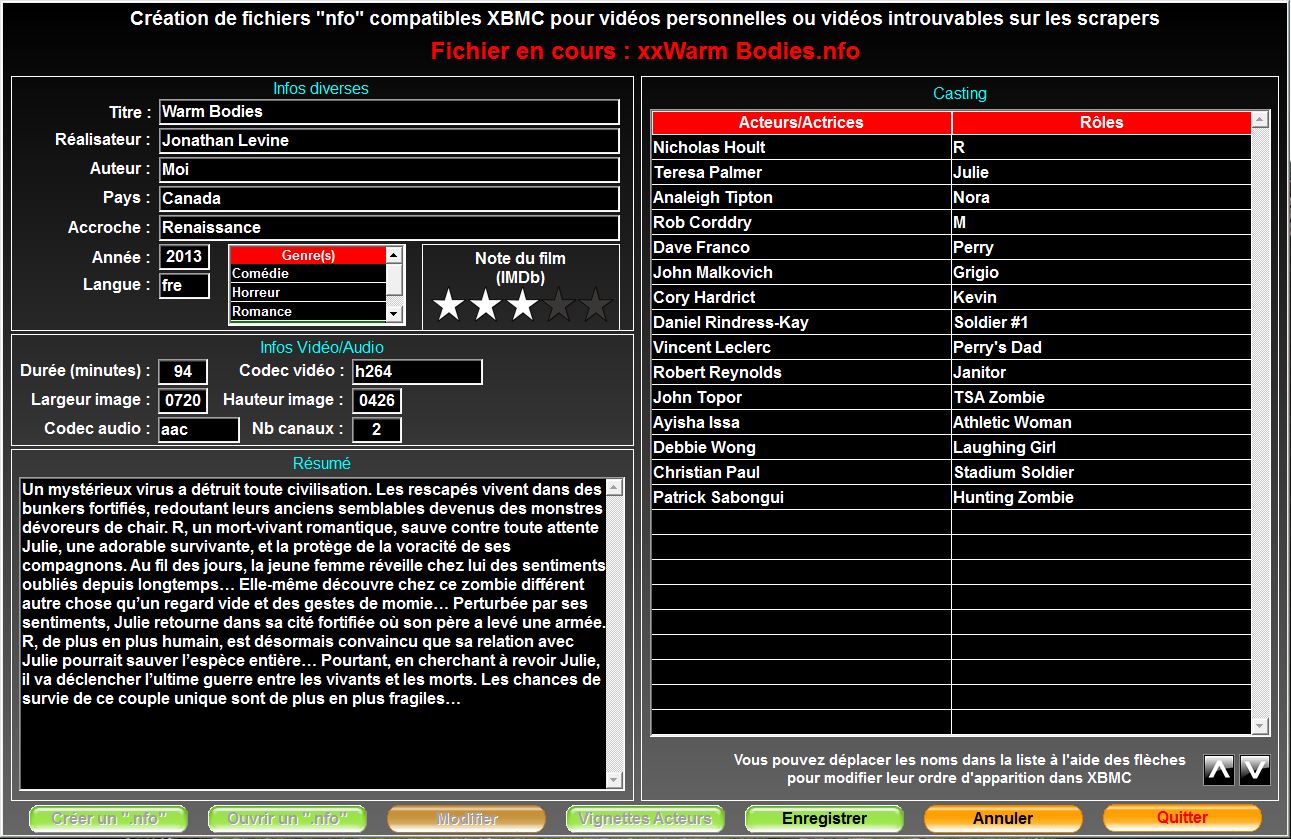Click the Codec audio field aac
This screenshot has height=839, width=1291.
point(199,430)
